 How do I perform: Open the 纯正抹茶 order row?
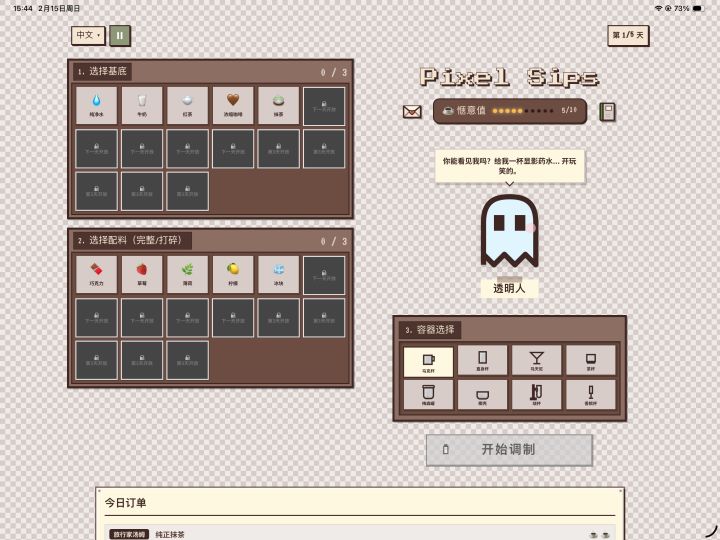click(360, 534)
